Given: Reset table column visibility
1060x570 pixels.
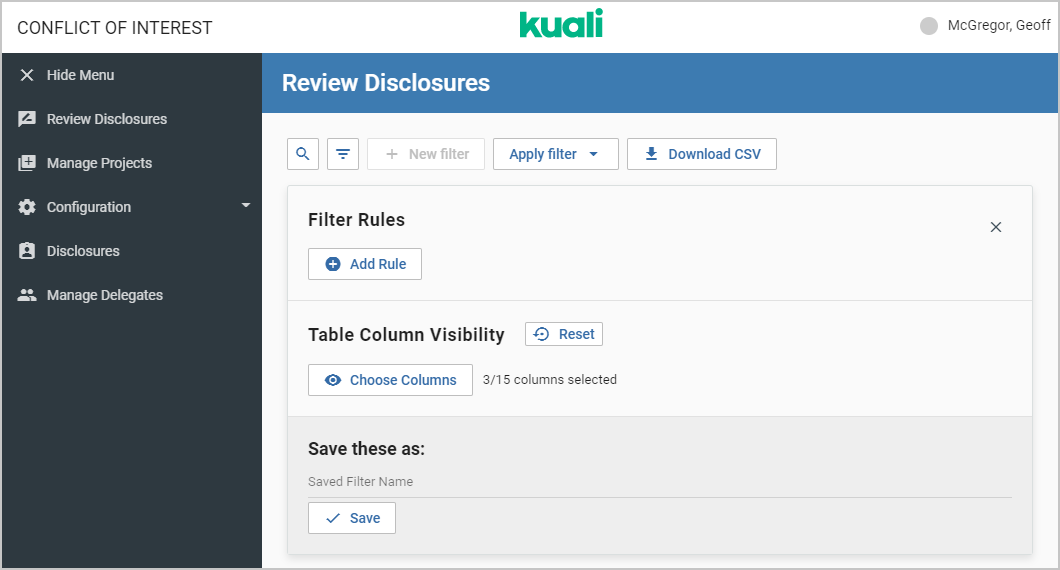Looking at the screenshot, I should pyautogui.click(x=564, y=334).
